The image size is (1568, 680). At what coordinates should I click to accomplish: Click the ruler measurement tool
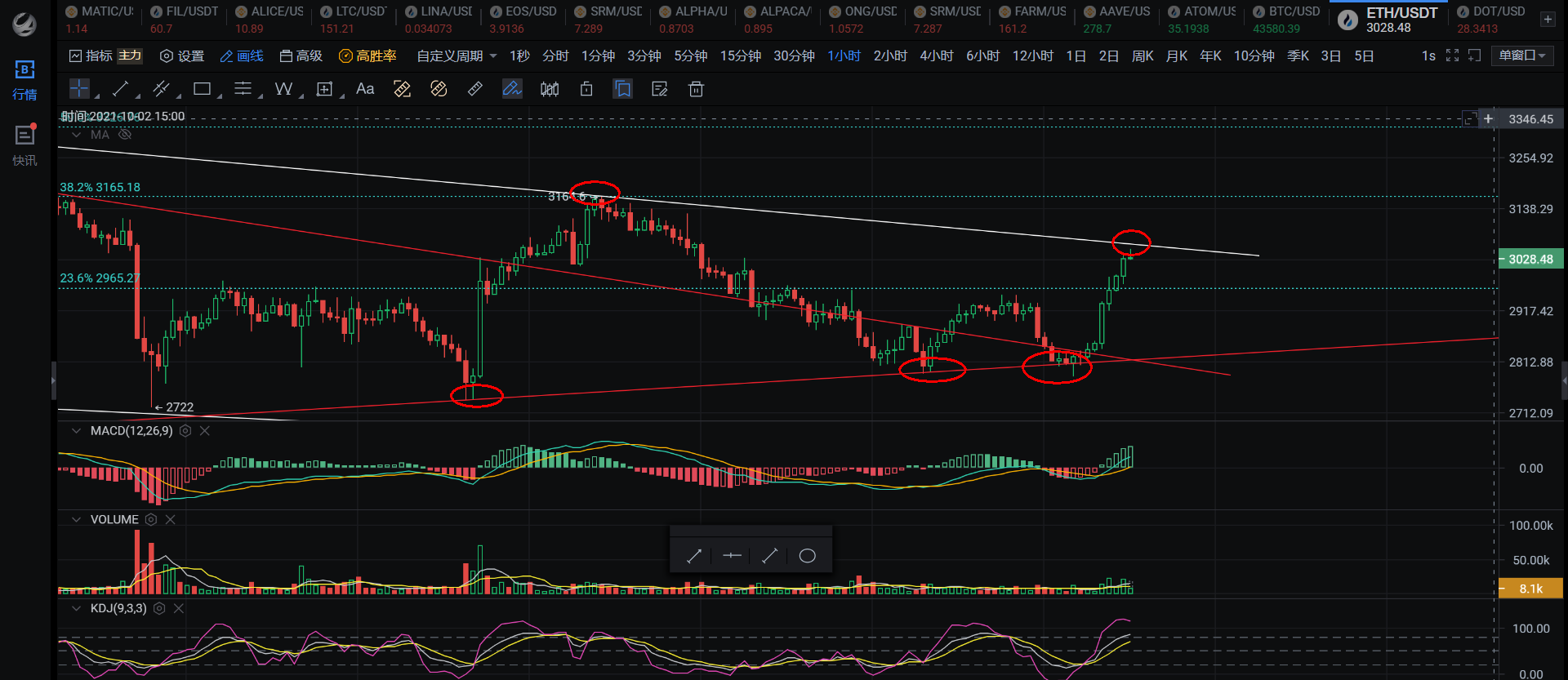[x=475, y=89]
